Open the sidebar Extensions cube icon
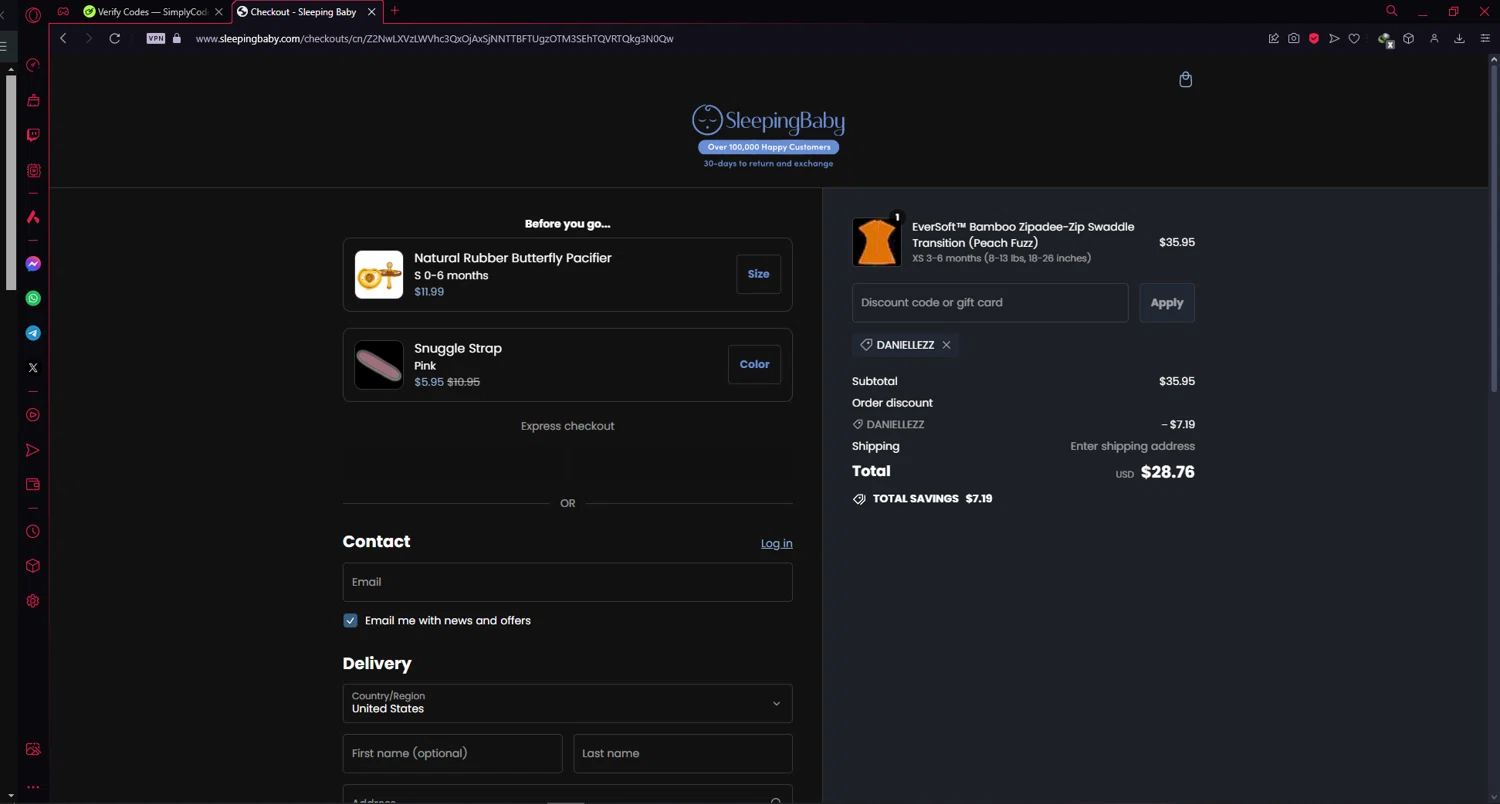This screenshot has height=804, width=1500. [33, 566]
